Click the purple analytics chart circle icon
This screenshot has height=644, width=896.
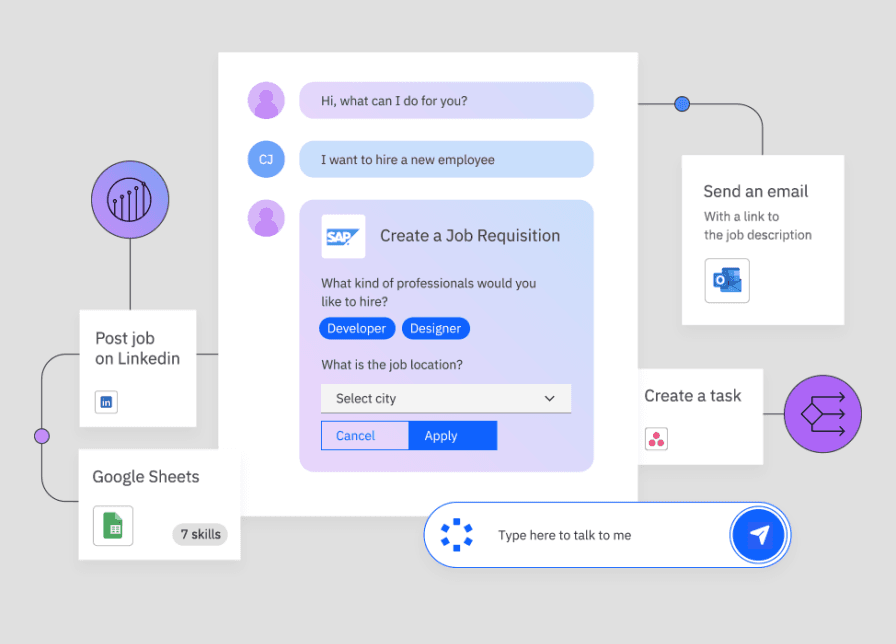point(130,200)
